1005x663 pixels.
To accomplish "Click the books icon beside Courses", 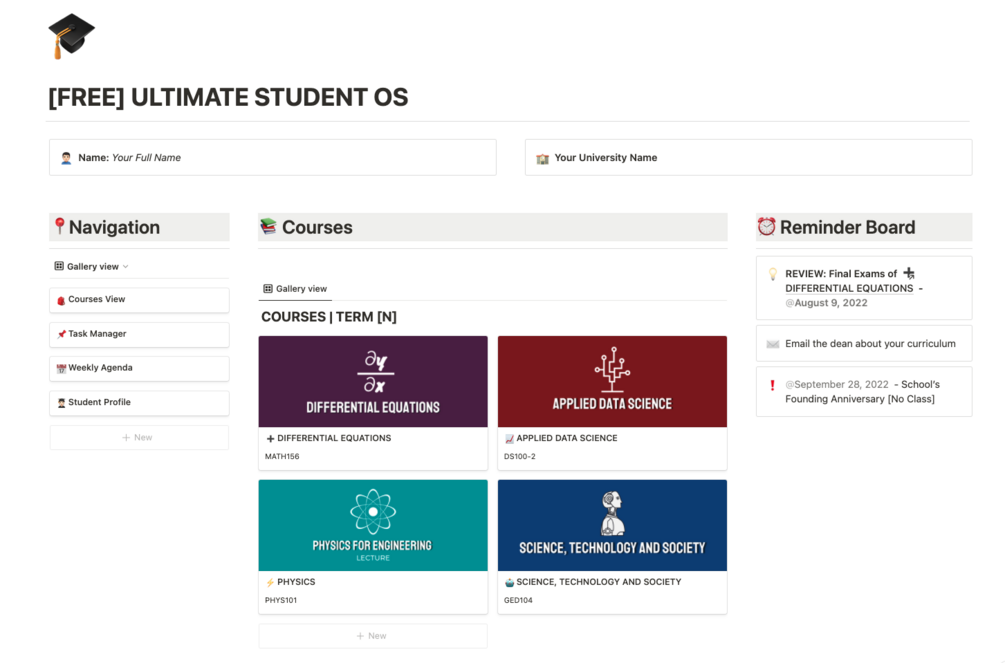I will 269,226.
